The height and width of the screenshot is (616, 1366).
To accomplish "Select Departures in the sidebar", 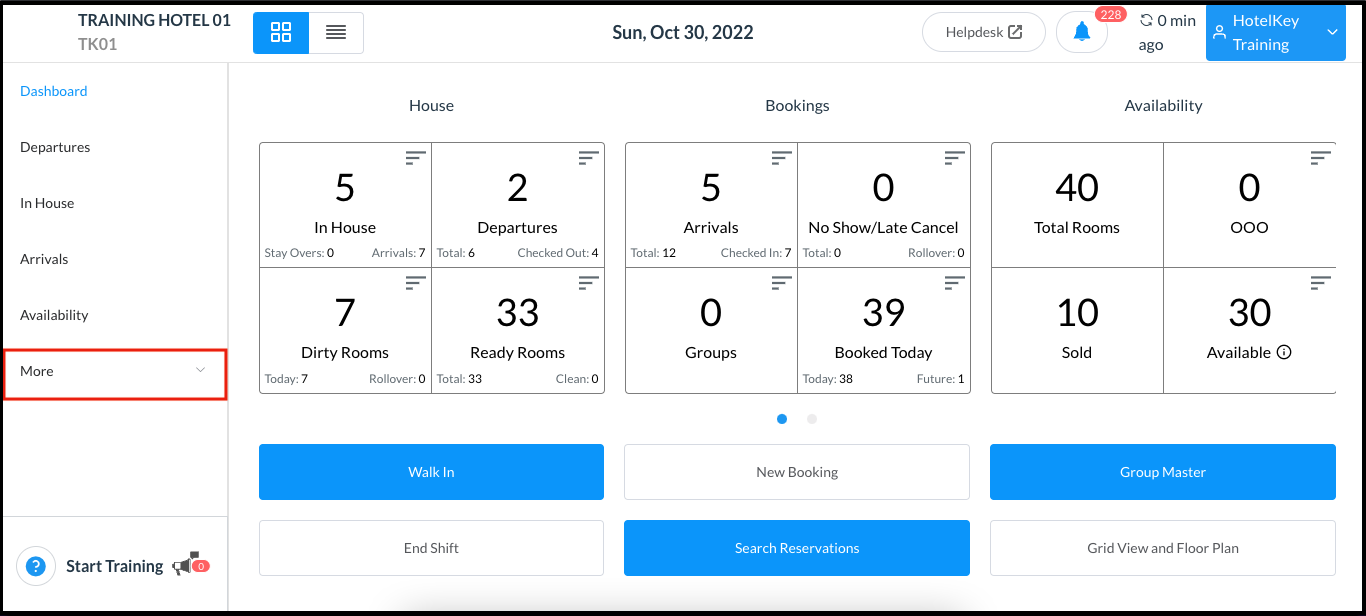I will [55, 147].
